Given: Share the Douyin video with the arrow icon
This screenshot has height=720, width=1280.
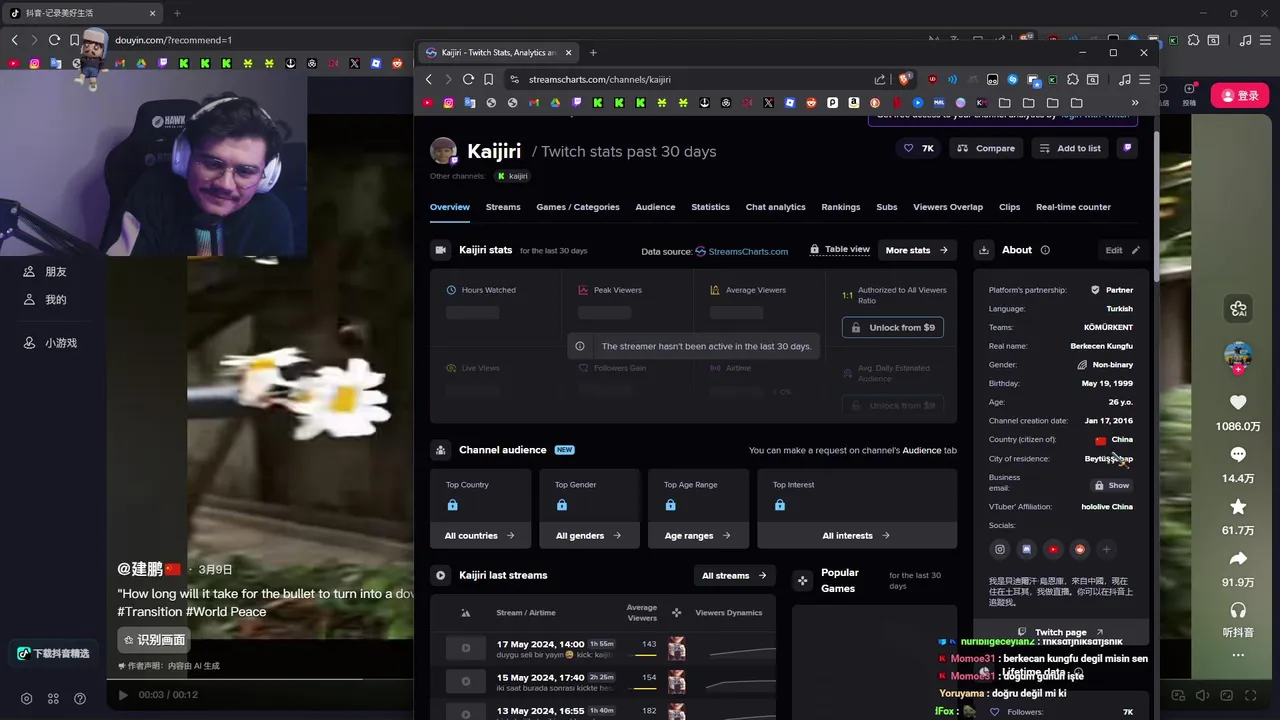Looking at the screenshot, I should click(x=1238, y=559).
